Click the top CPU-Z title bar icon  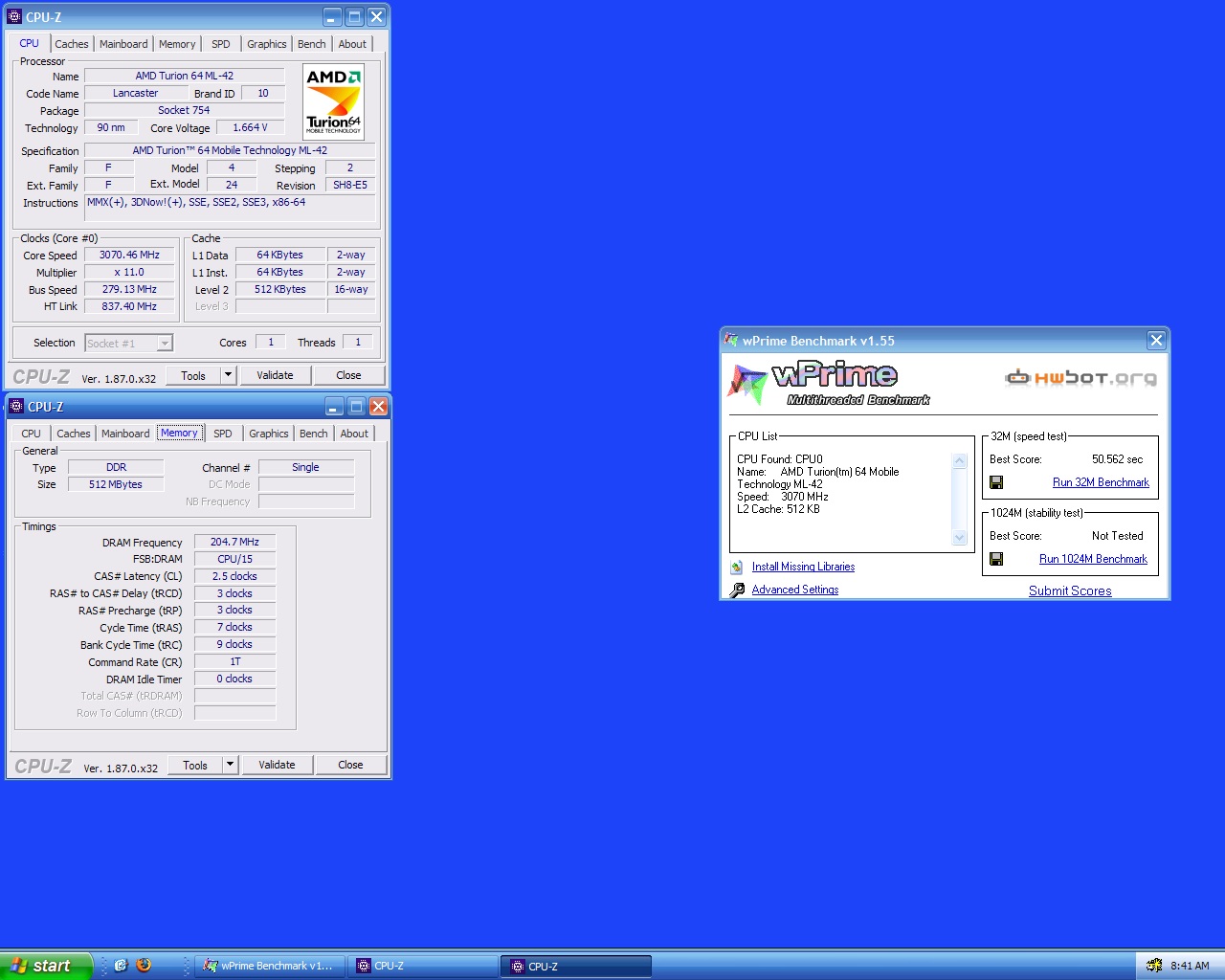[14, 17]
